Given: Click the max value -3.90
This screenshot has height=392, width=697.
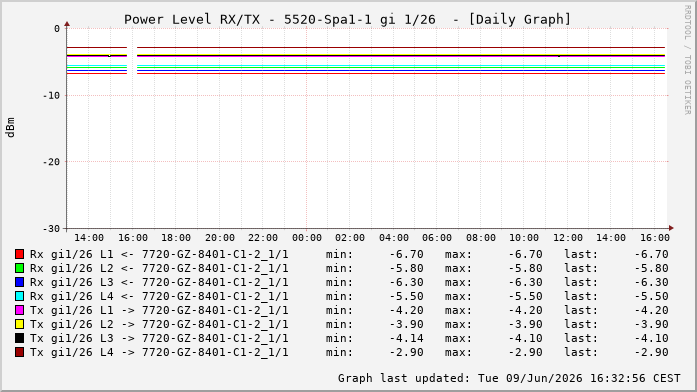Looking at the screenshot, I should tap(525, 324).
